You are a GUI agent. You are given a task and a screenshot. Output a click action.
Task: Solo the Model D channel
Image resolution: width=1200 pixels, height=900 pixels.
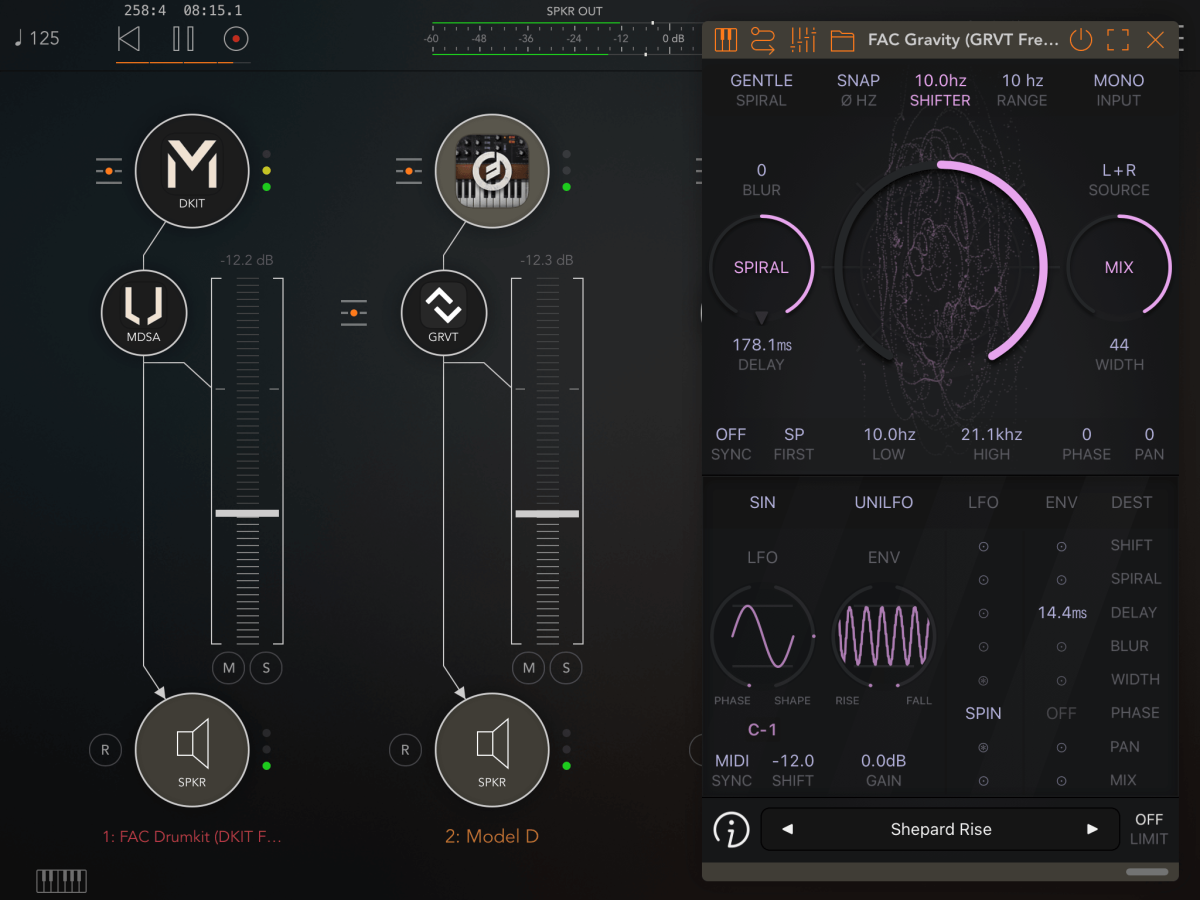566,668
